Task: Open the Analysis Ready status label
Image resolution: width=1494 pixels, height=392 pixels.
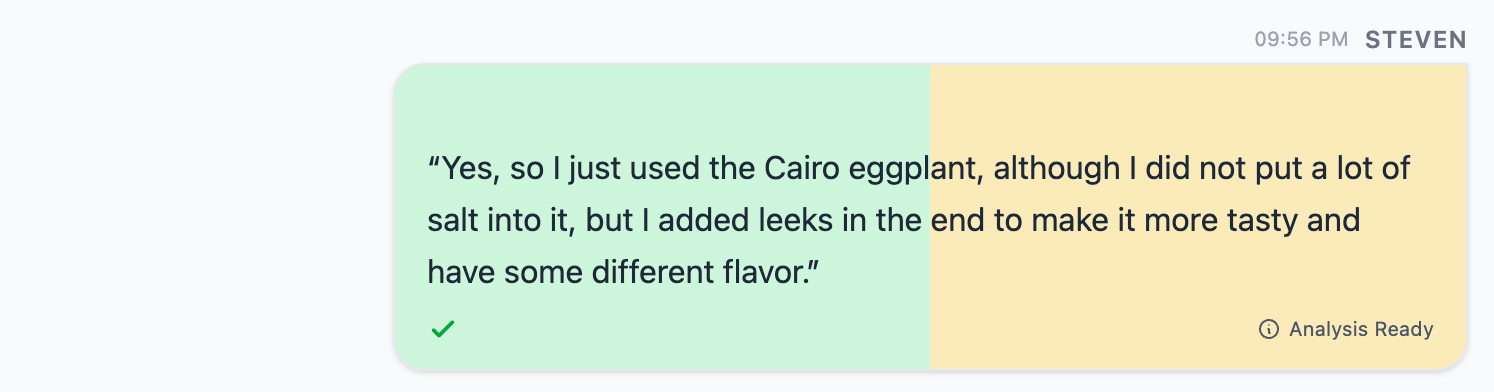Action: pos(1361,329)
